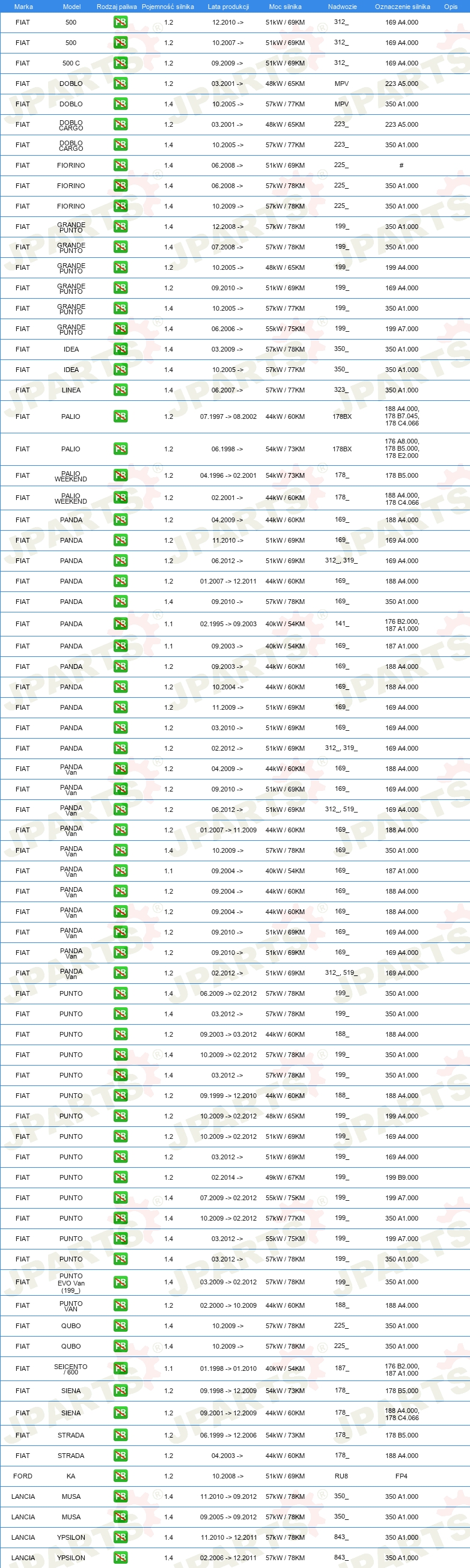Click the fuel icon for GRANDE PUNTO 12.2008
This screenshot has width=470, height=1568.
click(x=121, y=227)
